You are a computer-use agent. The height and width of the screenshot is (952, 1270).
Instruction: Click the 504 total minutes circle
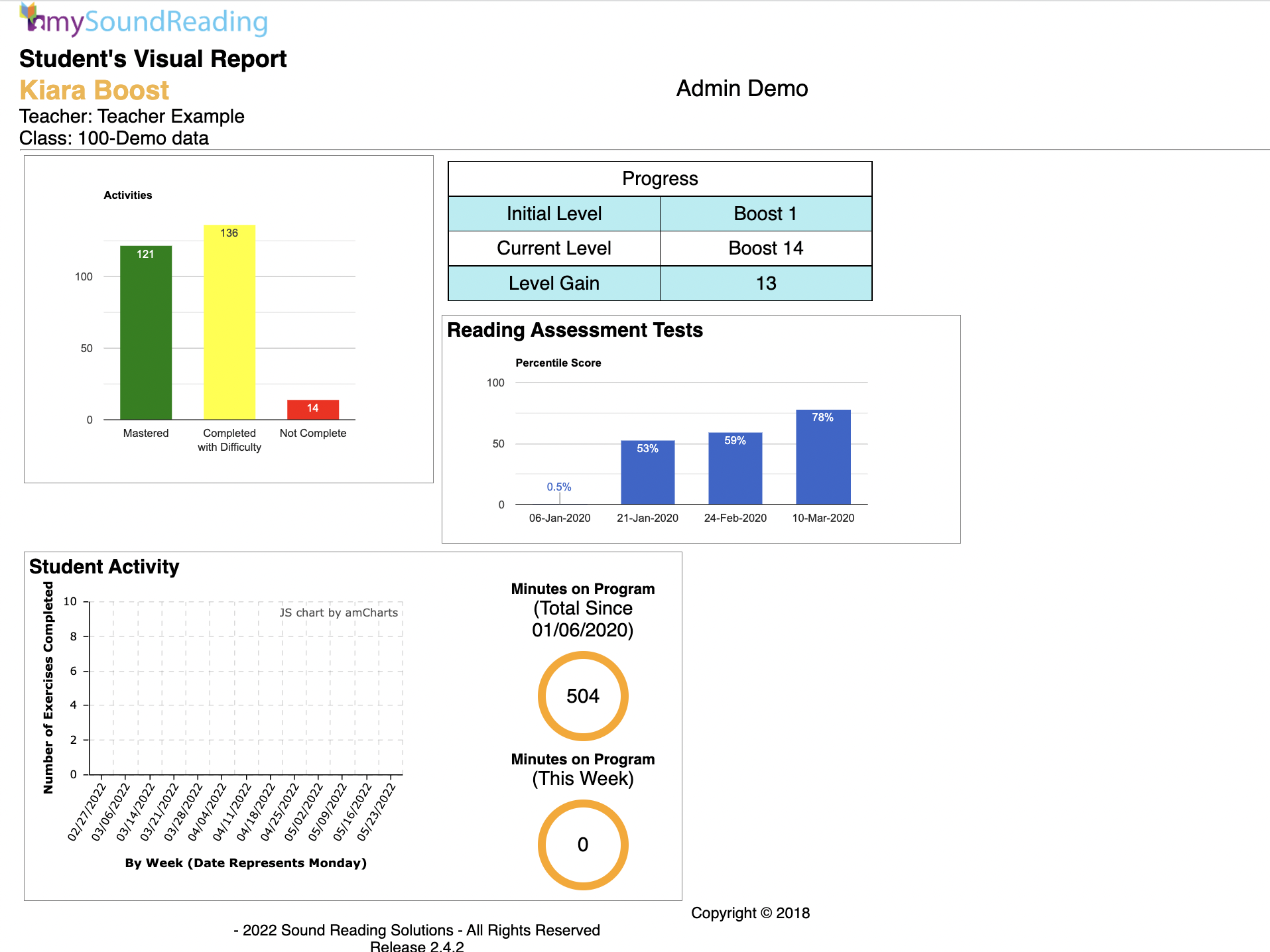click(583, 696)
